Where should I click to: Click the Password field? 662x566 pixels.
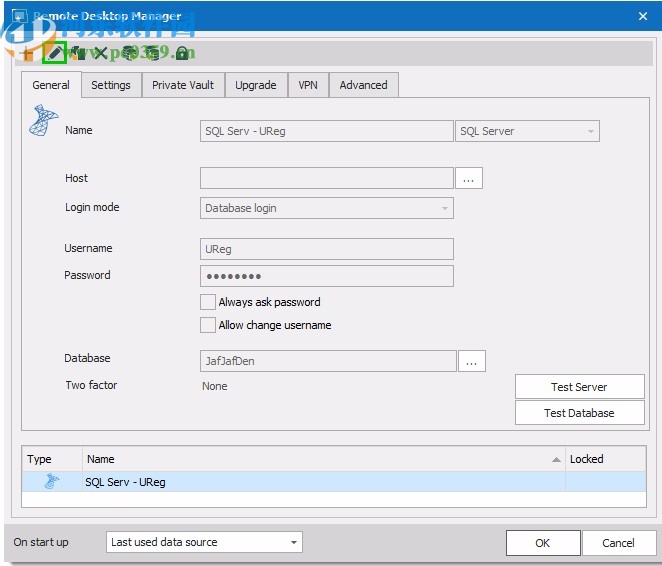point(327,276)
